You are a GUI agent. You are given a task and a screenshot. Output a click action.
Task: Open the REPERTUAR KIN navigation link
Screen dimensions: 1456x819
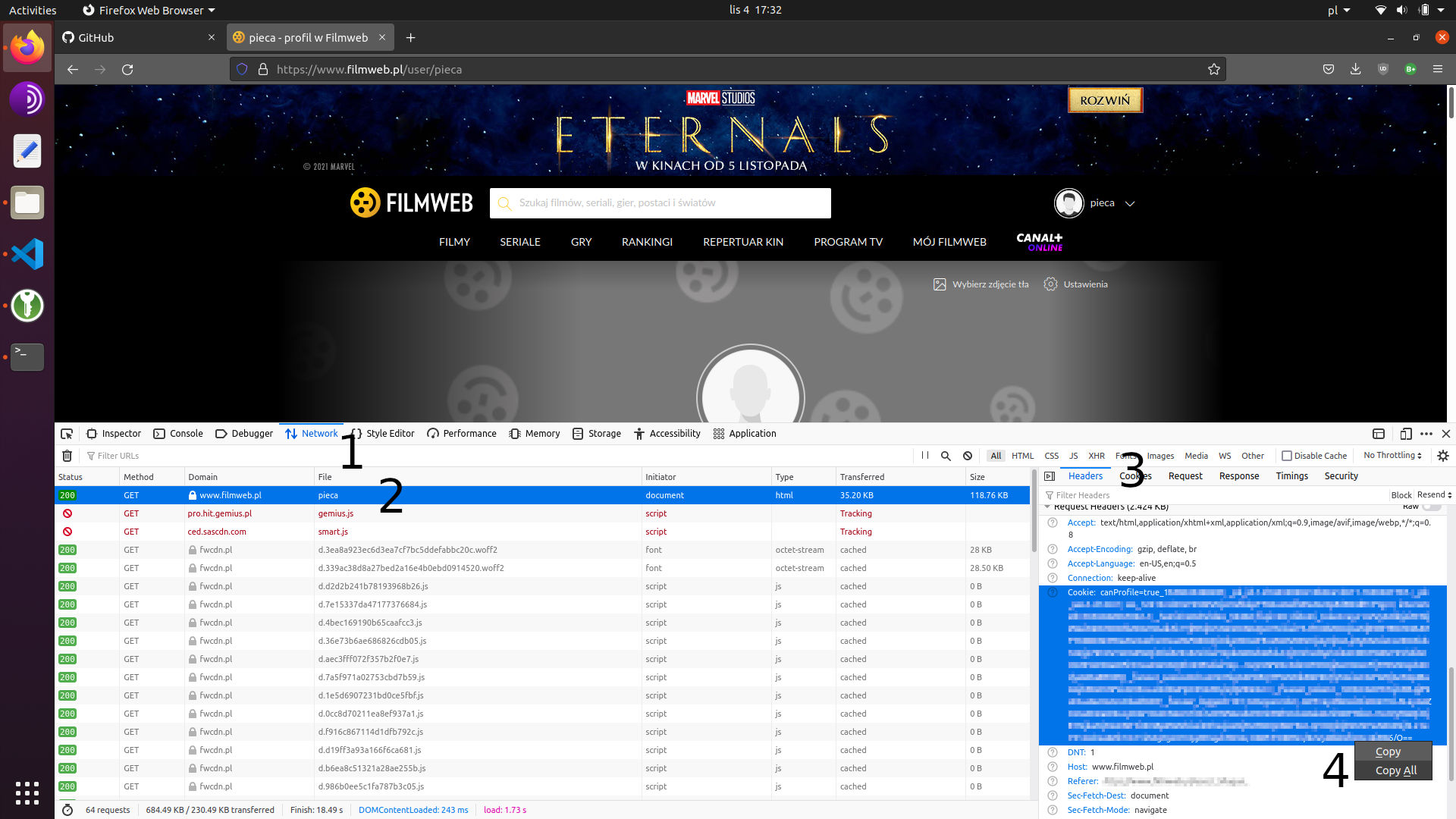coord(743,242)
